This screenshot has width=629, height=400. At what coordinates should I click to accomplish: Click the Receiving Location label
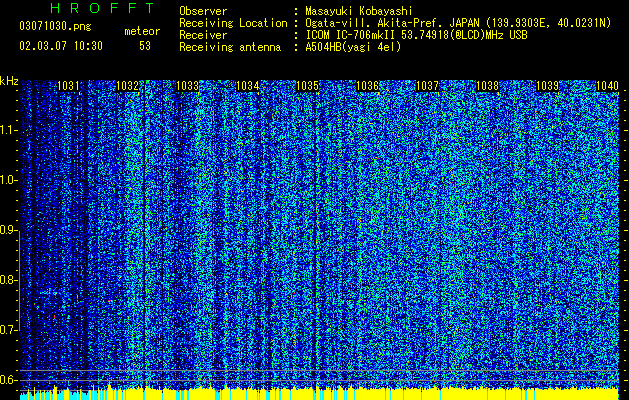coord(233,23)
